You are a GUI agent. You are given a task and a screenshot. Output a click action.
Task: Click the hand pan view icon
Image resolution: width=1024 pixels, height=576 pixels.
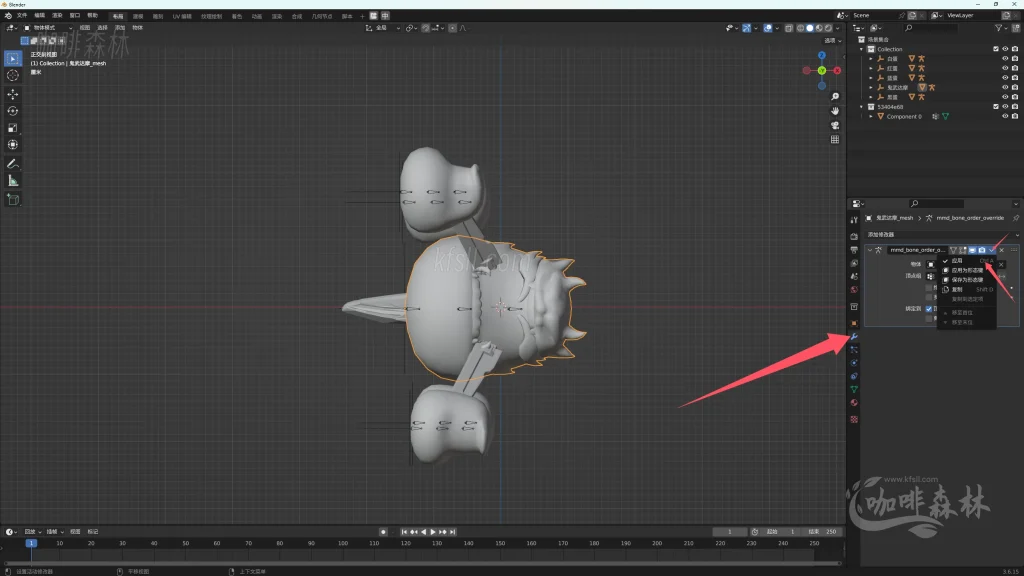(x=835, y=110)
